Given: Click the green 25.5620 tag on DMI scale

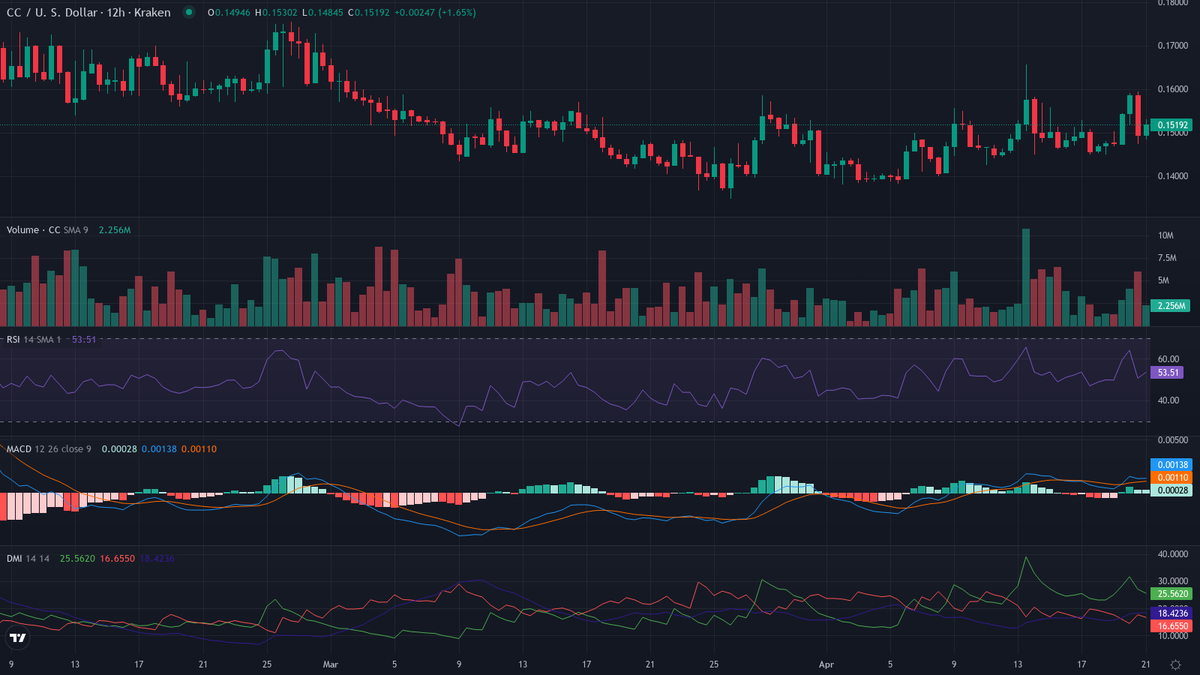Looking at the screenshot, I should point(1169,593).
